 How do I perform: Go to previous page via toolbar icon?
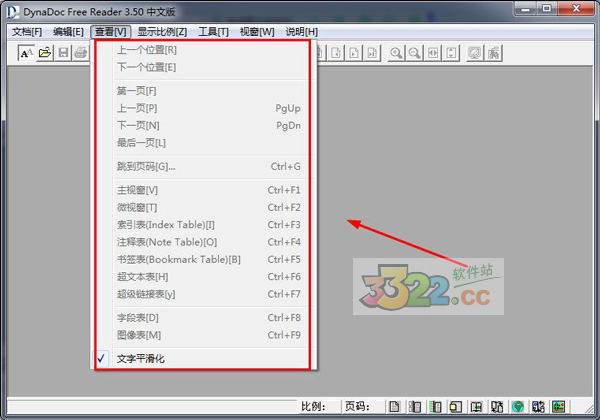pyautogui.click(x=336, y=53)
